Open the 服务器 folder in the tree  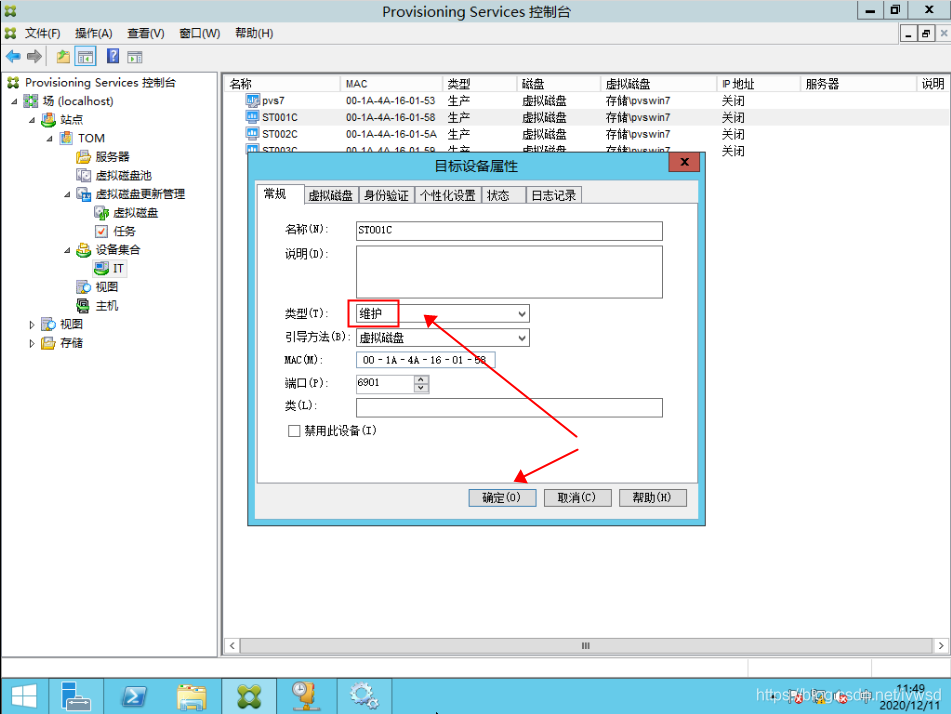click(112, 157)
